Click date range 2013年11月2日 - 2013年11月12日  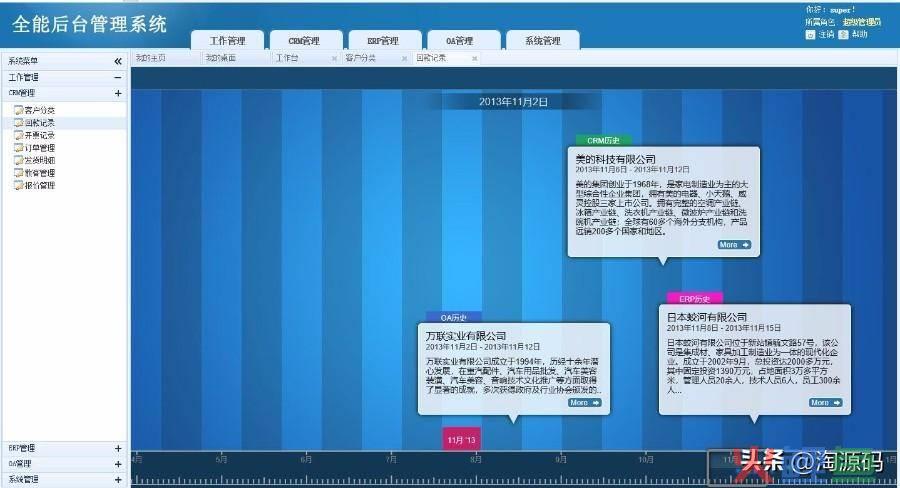(x=483, y=347)
